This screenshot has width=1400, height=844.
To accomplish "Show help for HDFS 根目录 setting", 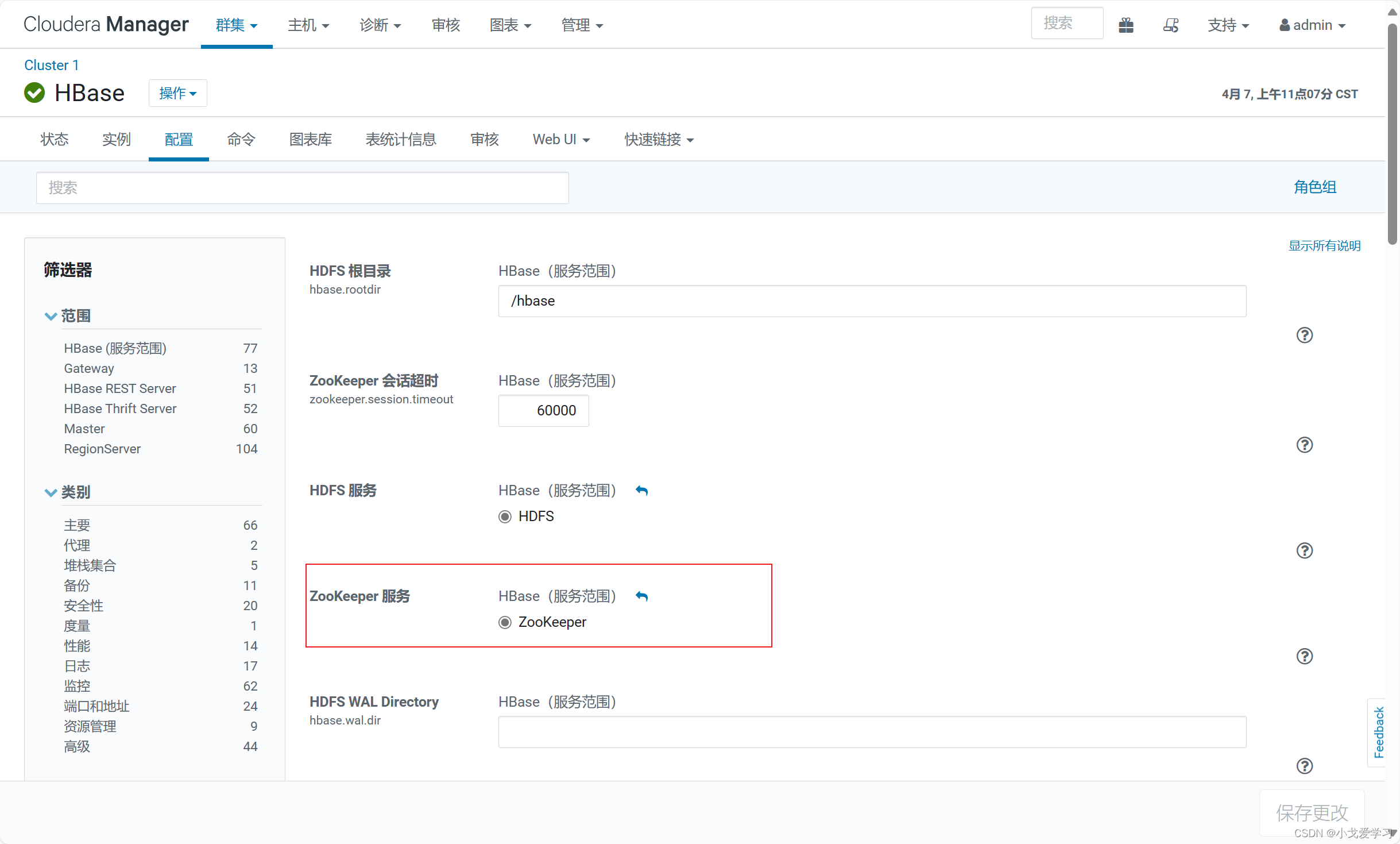I will 1305,335.
